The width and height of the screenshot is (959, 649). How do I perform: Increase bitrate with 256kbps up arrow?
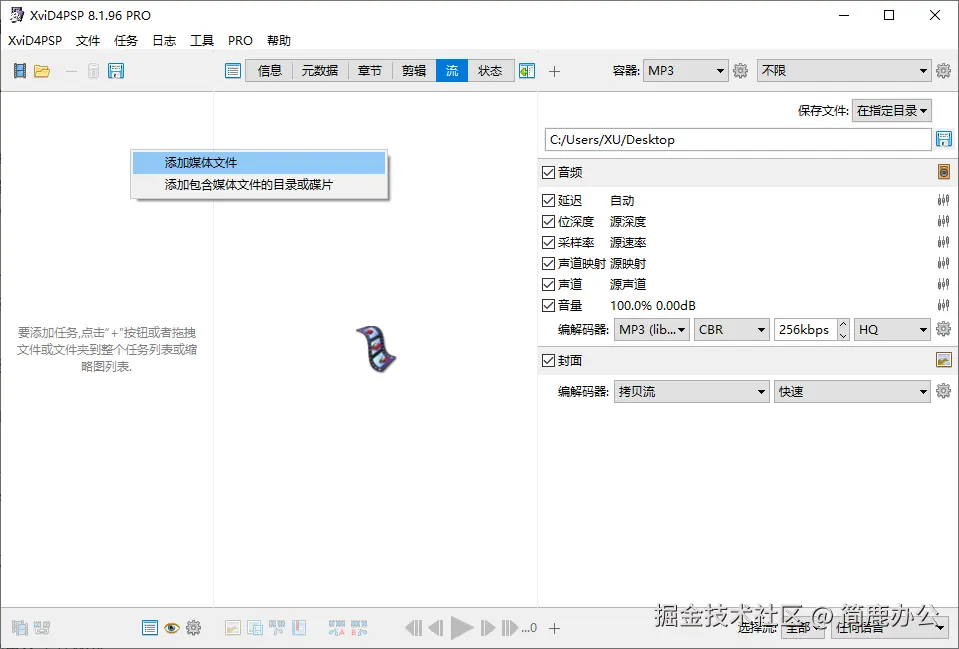(x=843, y=324)
